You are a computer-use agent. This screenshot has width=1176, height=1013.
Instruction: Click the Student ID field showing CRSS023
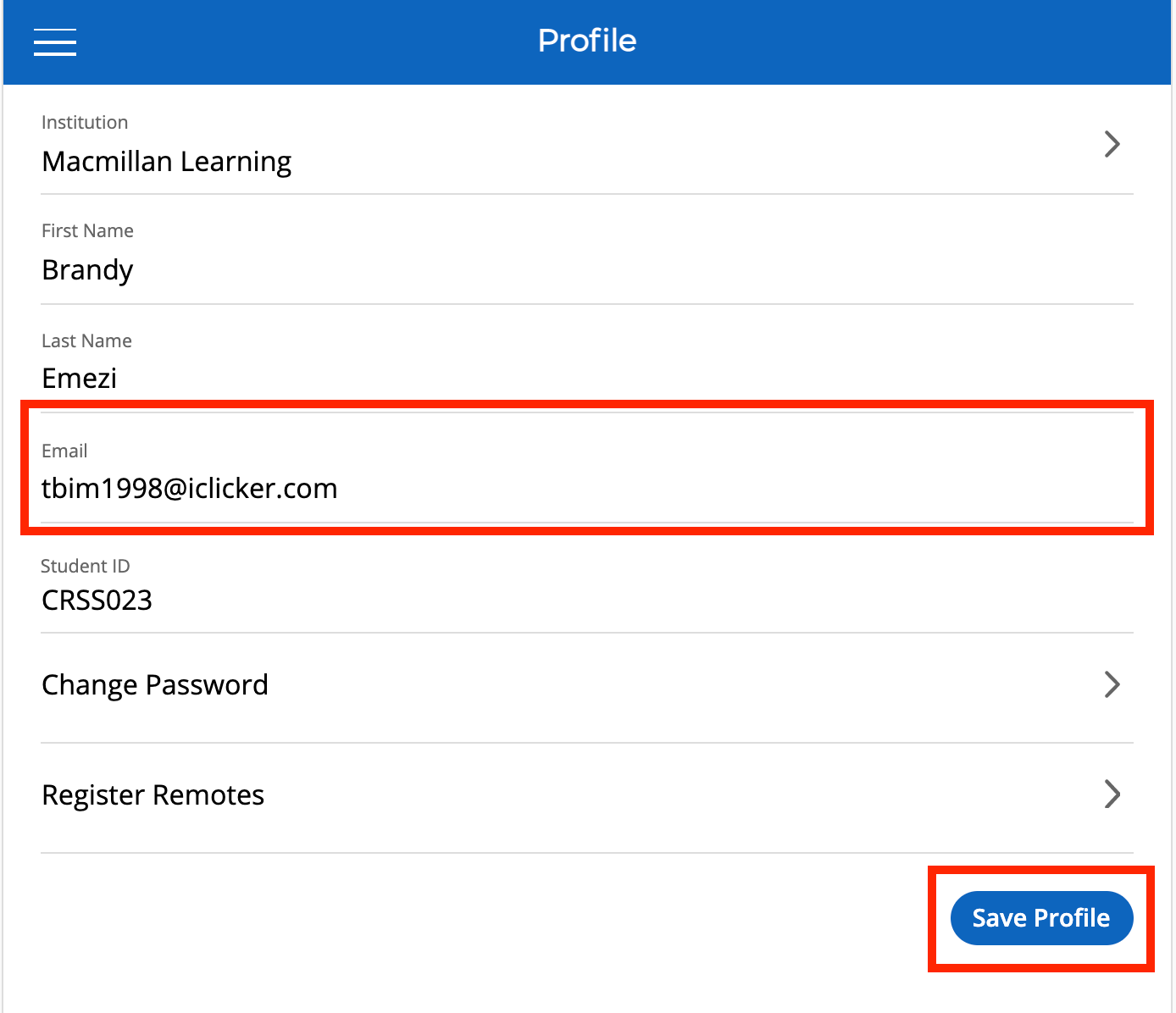pyautogui.click(x=97, y=600)
